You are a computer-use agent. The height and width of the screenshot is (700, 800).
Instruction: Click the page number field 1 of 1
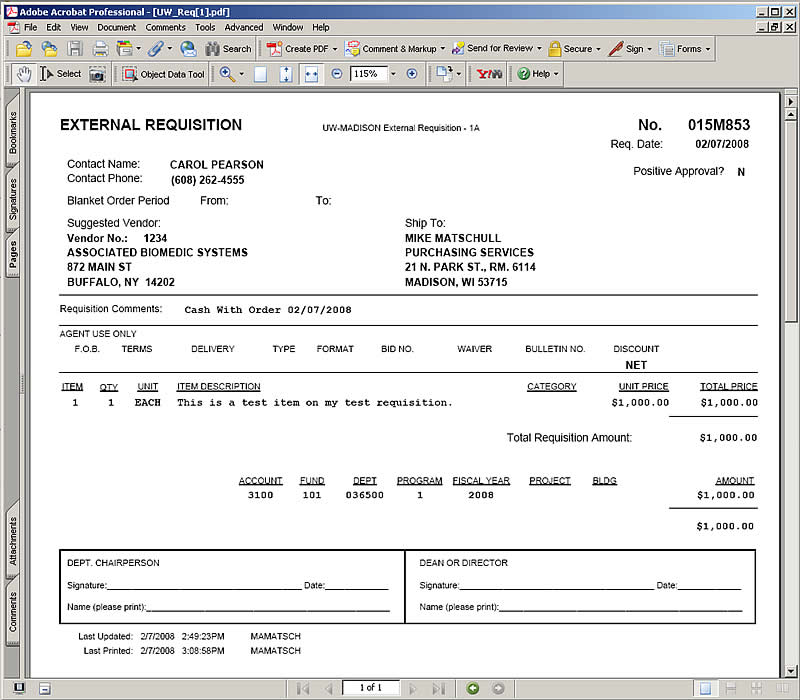point(370,688)
